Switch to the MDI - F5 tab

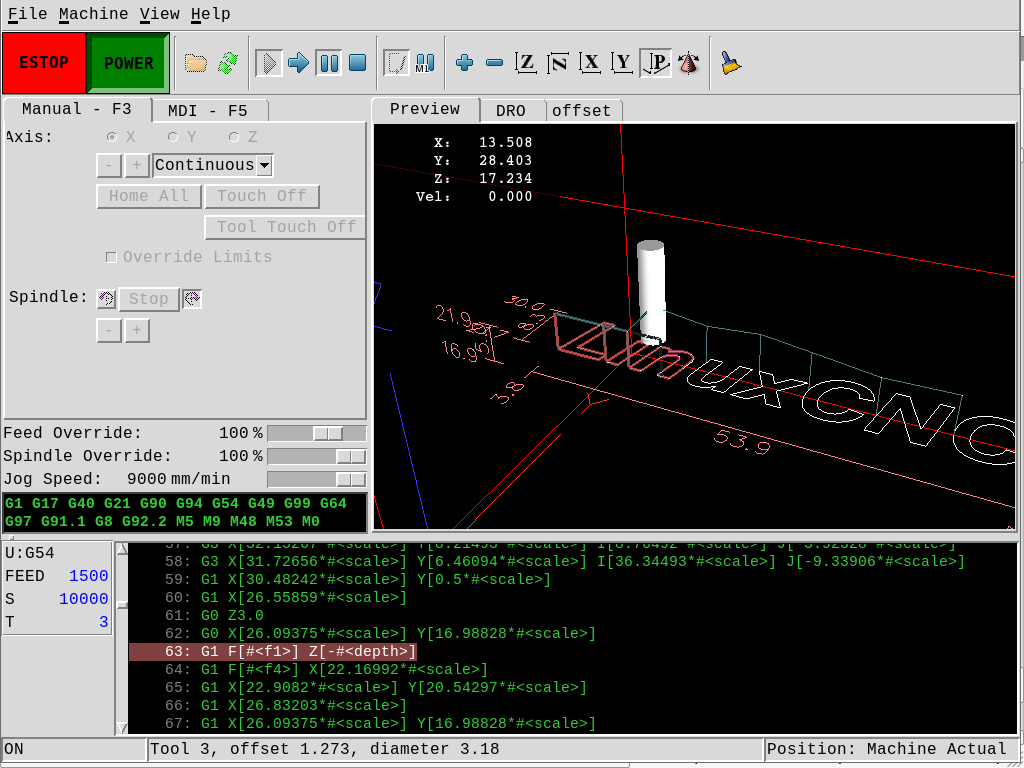click(209, 111)
